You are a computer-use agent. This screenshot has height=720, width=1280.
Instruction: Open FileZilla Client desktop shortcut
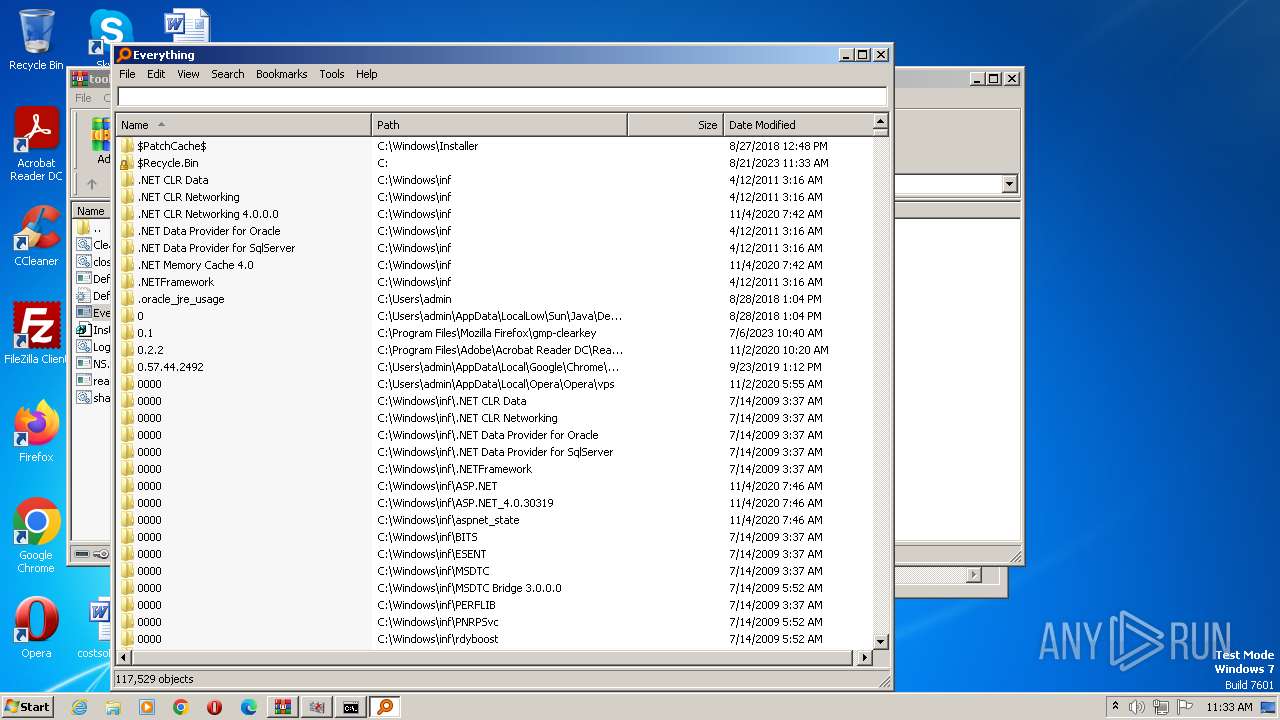[x=36, y=334]
